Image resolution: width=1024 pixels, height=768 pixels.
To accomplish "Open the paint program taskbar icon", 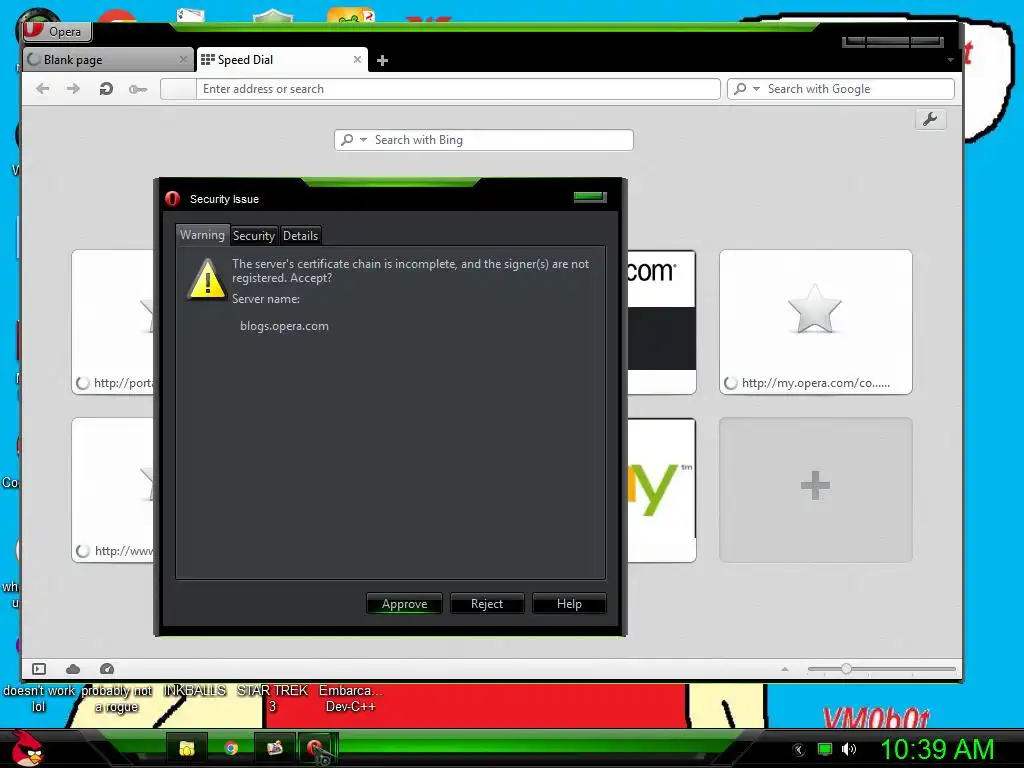I will tap(274, 748).
